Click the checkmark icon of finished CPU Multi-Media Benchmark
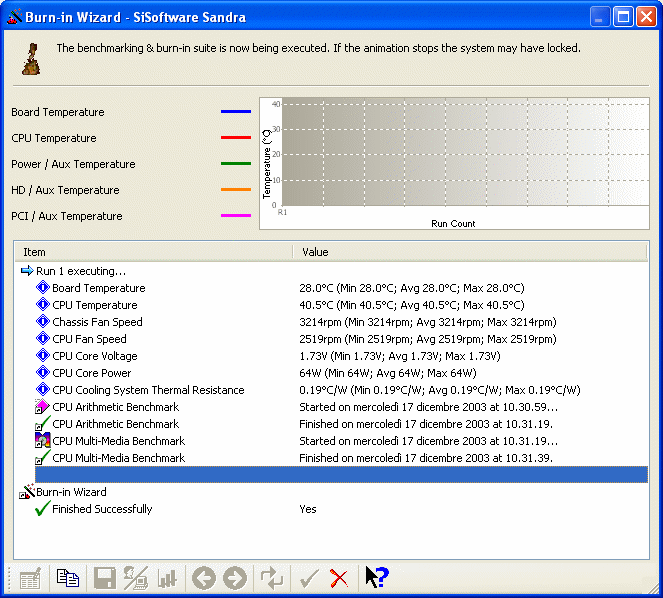The image size is (663, 598). coord(42,457)
